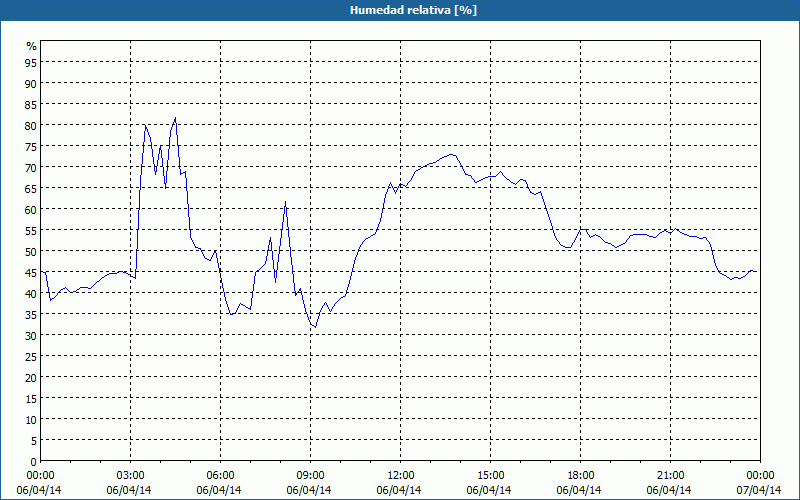Click the 06/04/14 date under 03:00
800x500 pixels.
[x=129, y=490]
